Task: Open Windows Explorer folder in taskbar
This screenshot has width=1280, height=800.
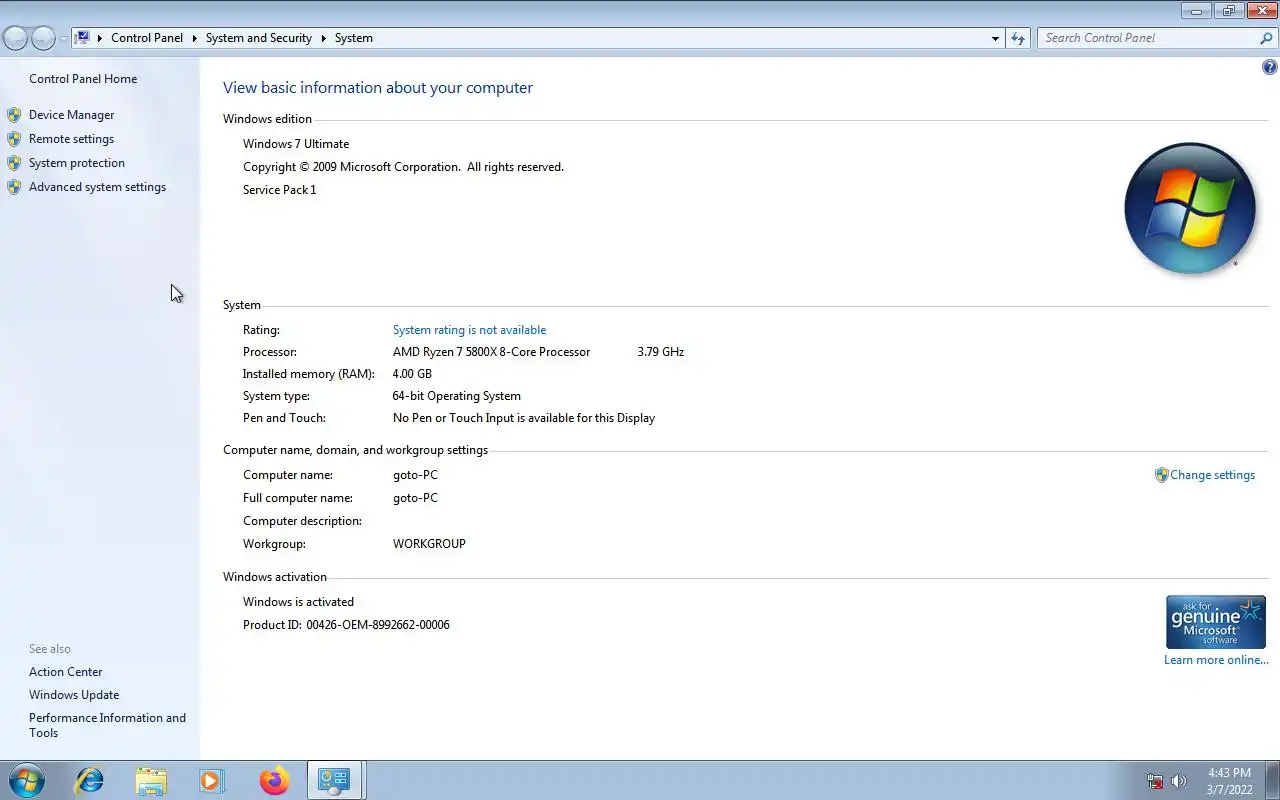Action: pos(151,780)
